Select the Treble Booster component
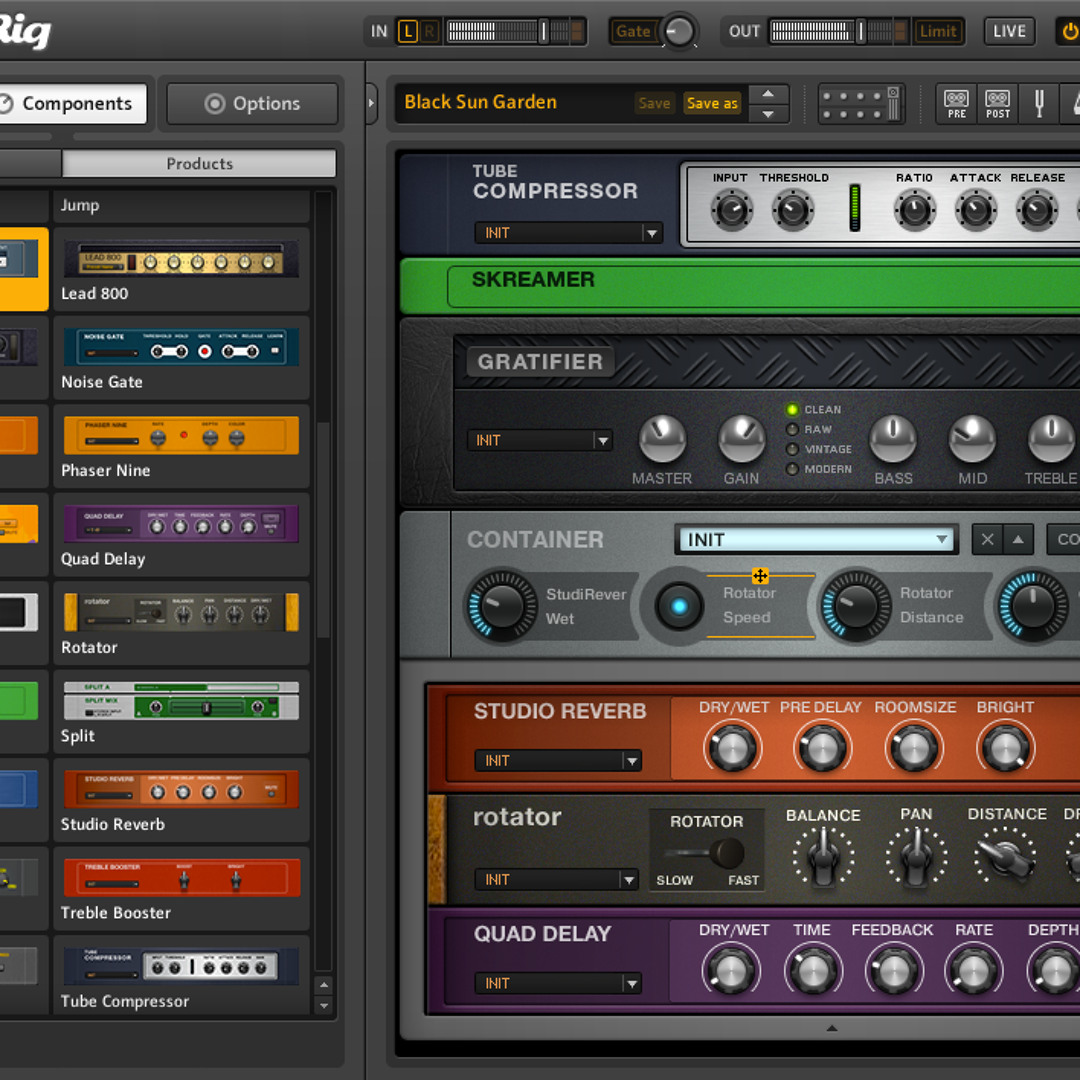This screenshot has width=1080, height=1080. point(181,889)
